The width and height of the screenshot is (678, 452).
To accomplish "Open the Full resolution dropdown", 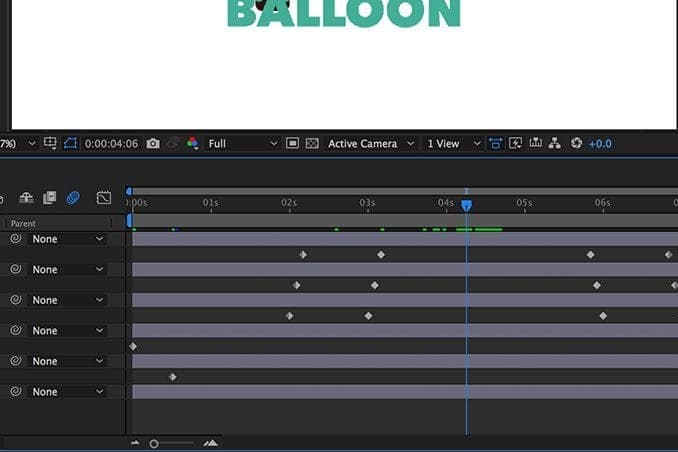I will coord(243,144).
